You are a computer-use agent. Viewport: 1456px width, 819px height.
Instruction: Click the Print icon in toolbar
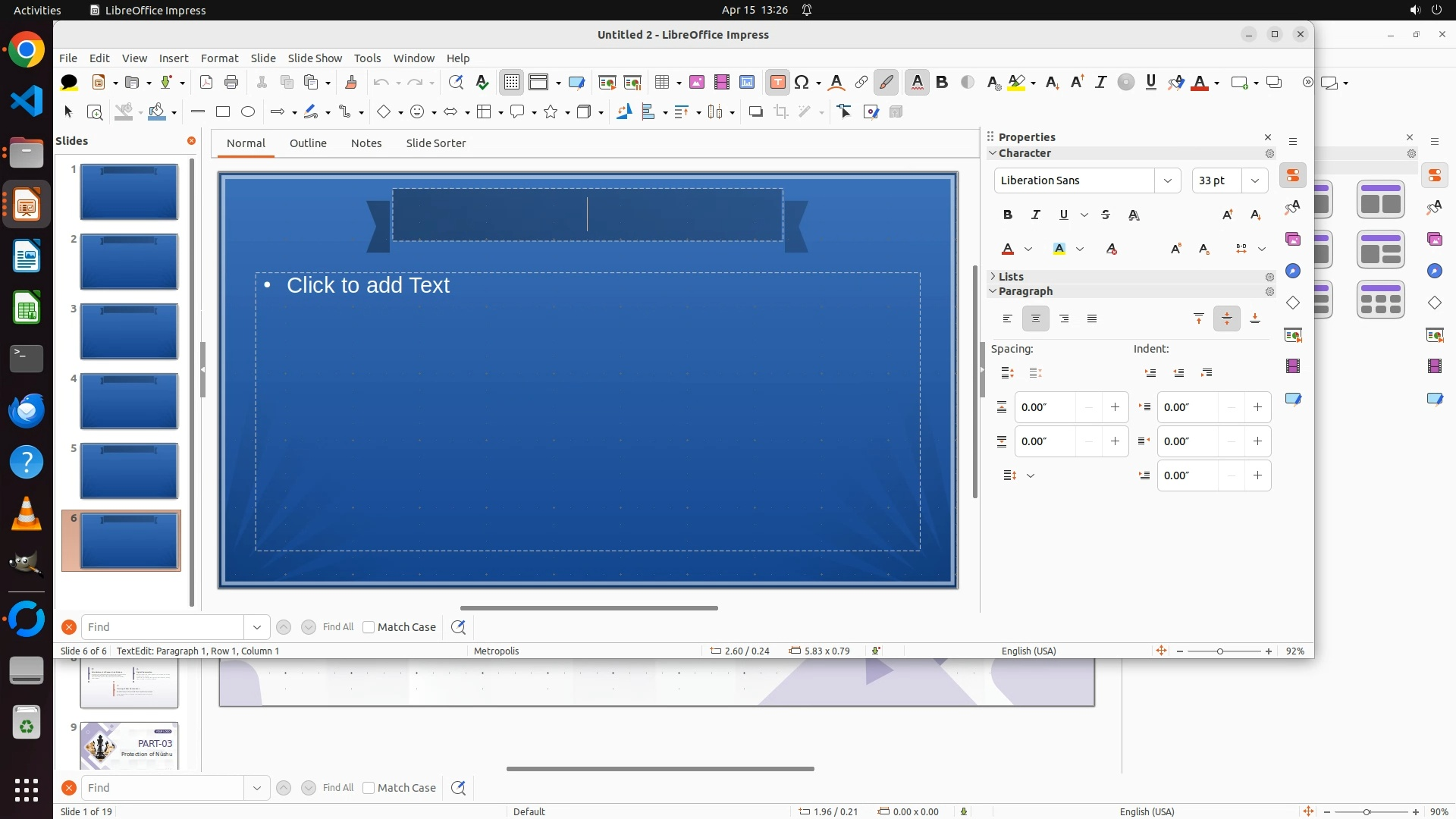pyautogui.click(x=231, y=83)
